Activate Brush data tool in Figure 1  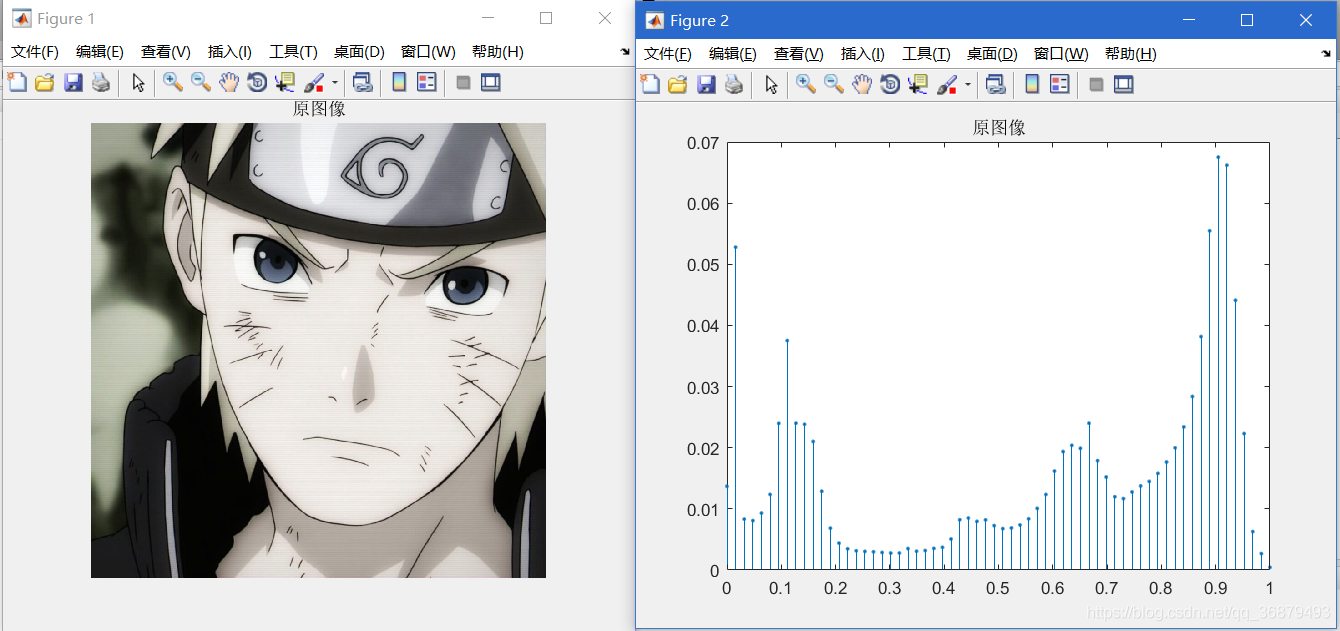314,82
